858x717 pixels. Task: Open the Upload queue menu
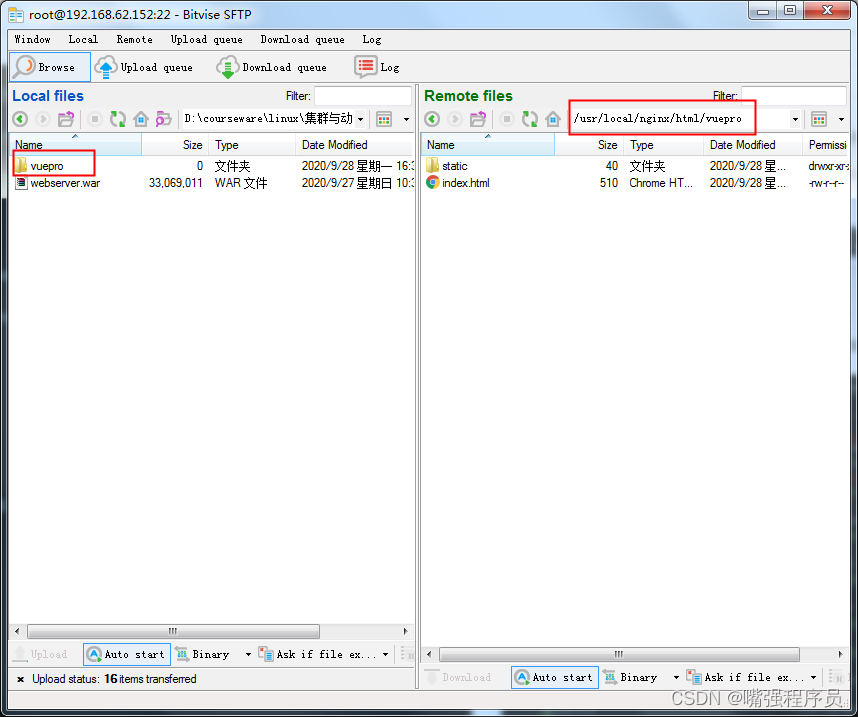click(206, 39)
